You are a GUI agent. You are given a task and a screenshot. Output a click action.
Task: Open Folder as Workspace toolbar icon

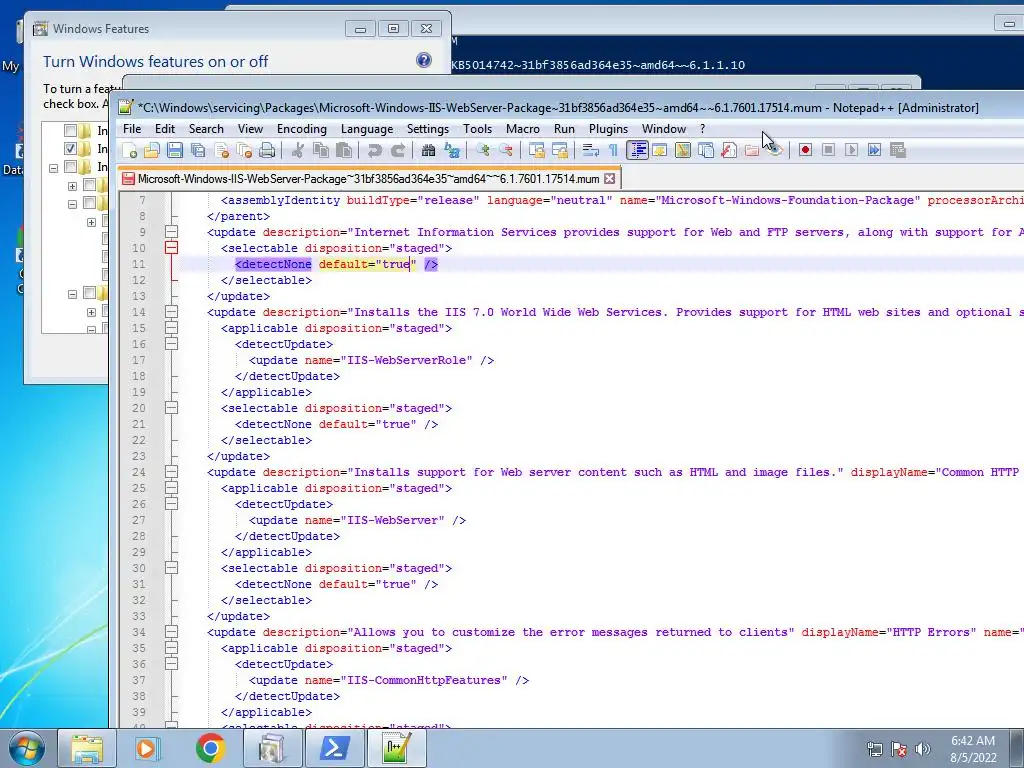click(752, 151)
